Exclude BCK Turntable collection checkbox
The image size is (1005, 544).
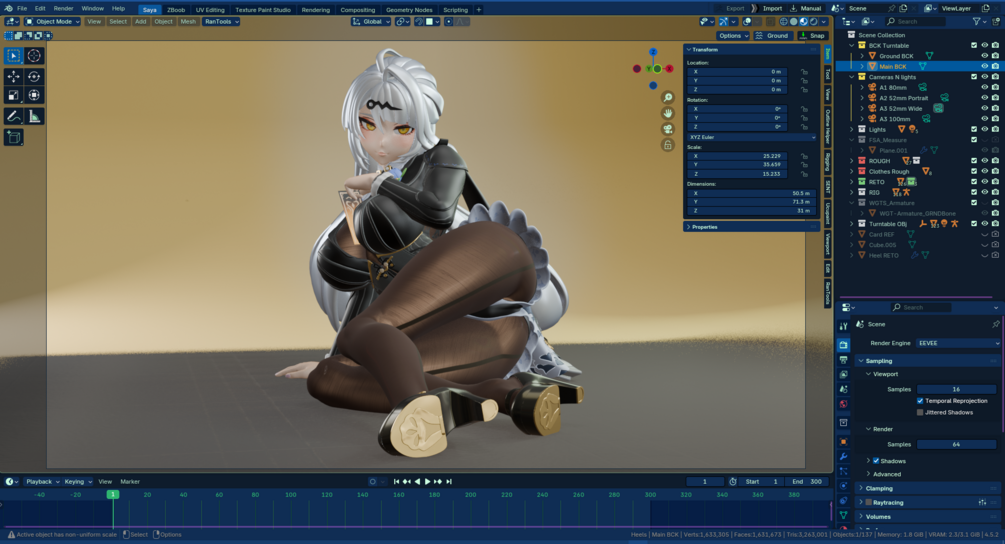pyautogui.click(x=974, y=45)
